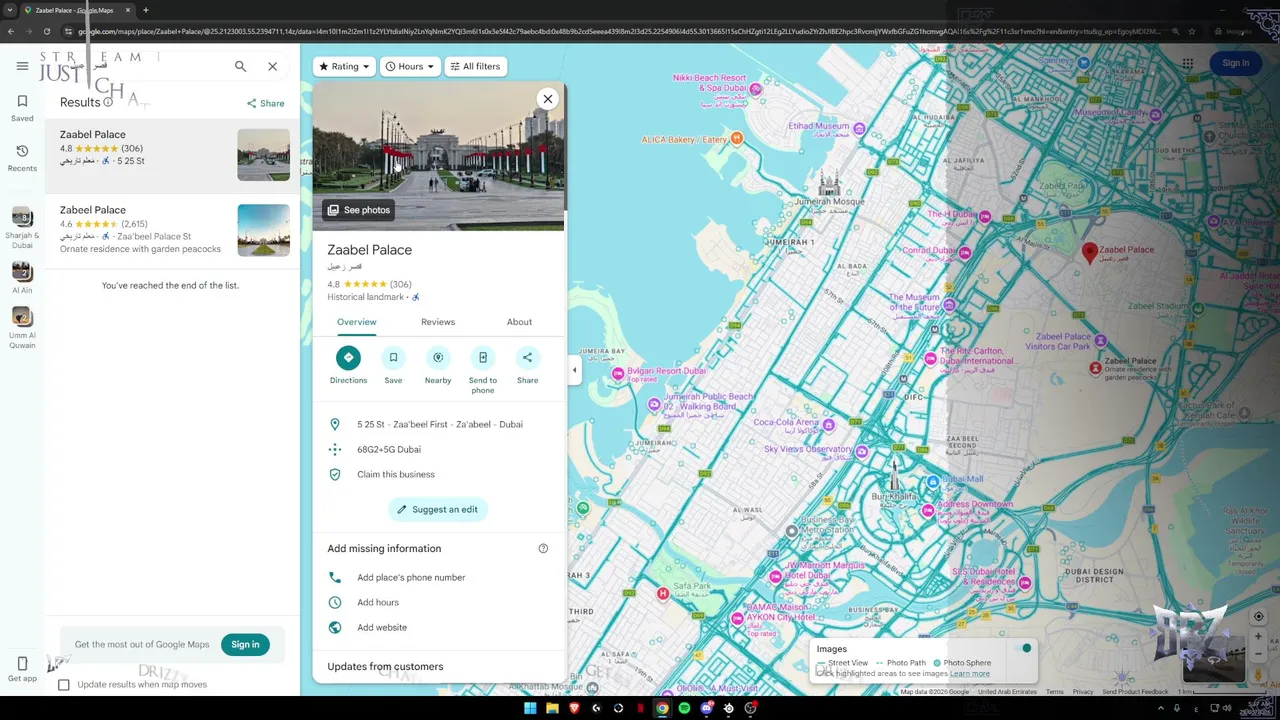1280x720 pixels.
Task: Click the browser reload button
Action: pos(46,31)
